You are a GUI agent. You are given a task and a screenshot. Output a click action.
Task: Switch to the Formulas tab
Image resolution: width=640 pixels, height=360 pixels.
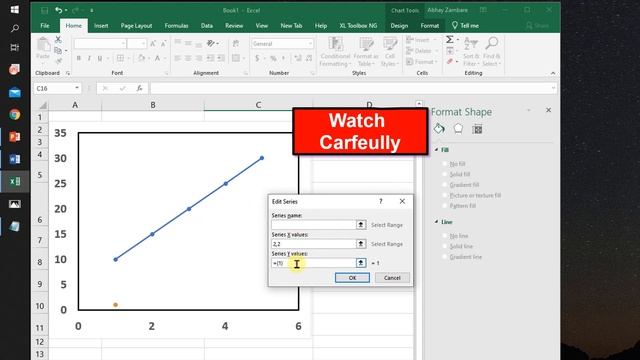point(176,25)
